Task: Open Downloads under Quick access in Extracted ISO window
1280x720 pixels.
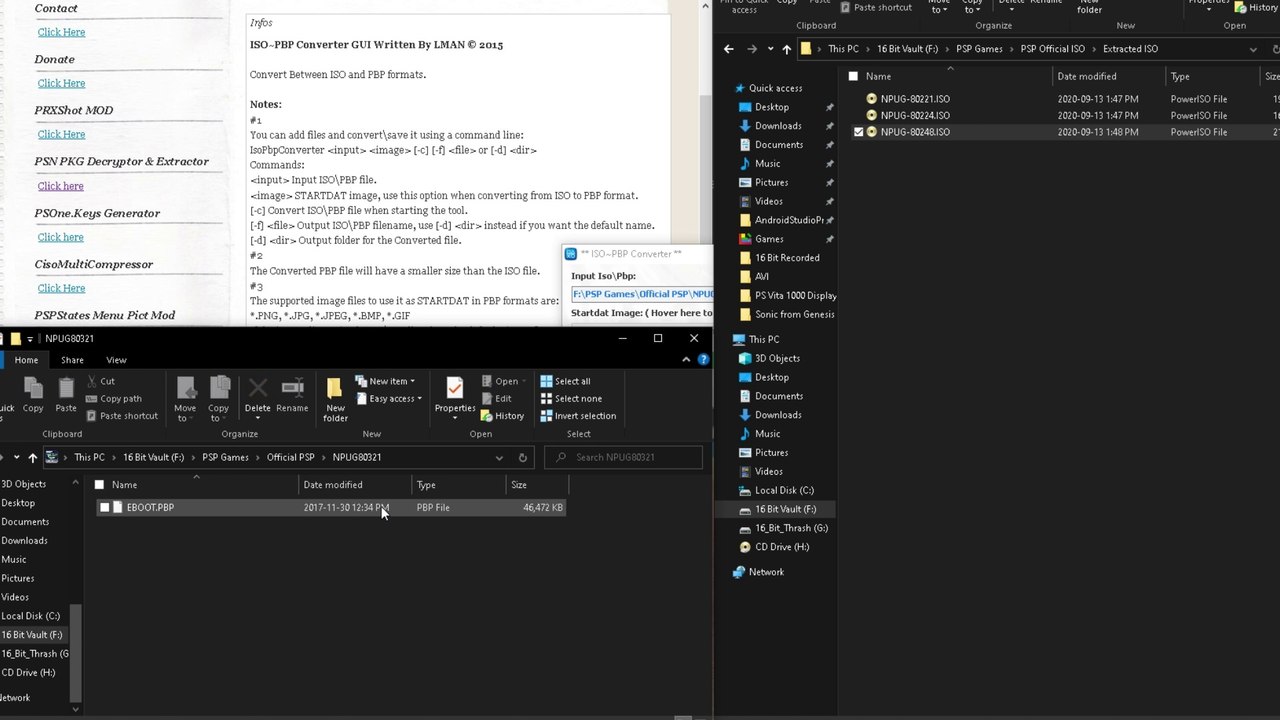Action: (x=777, y=126)
